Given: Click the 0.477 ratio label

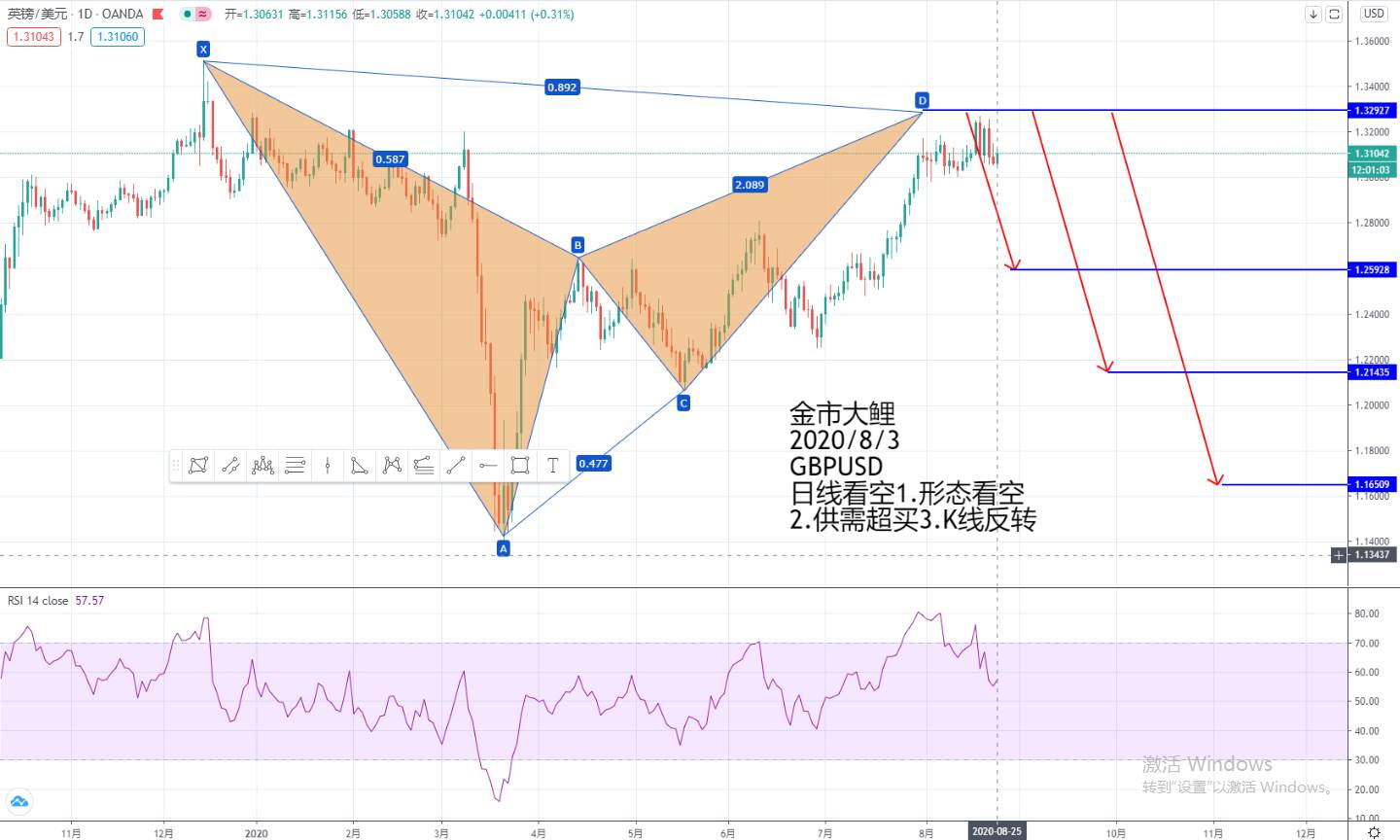Looking at the screenshot, I should [593, 464].
